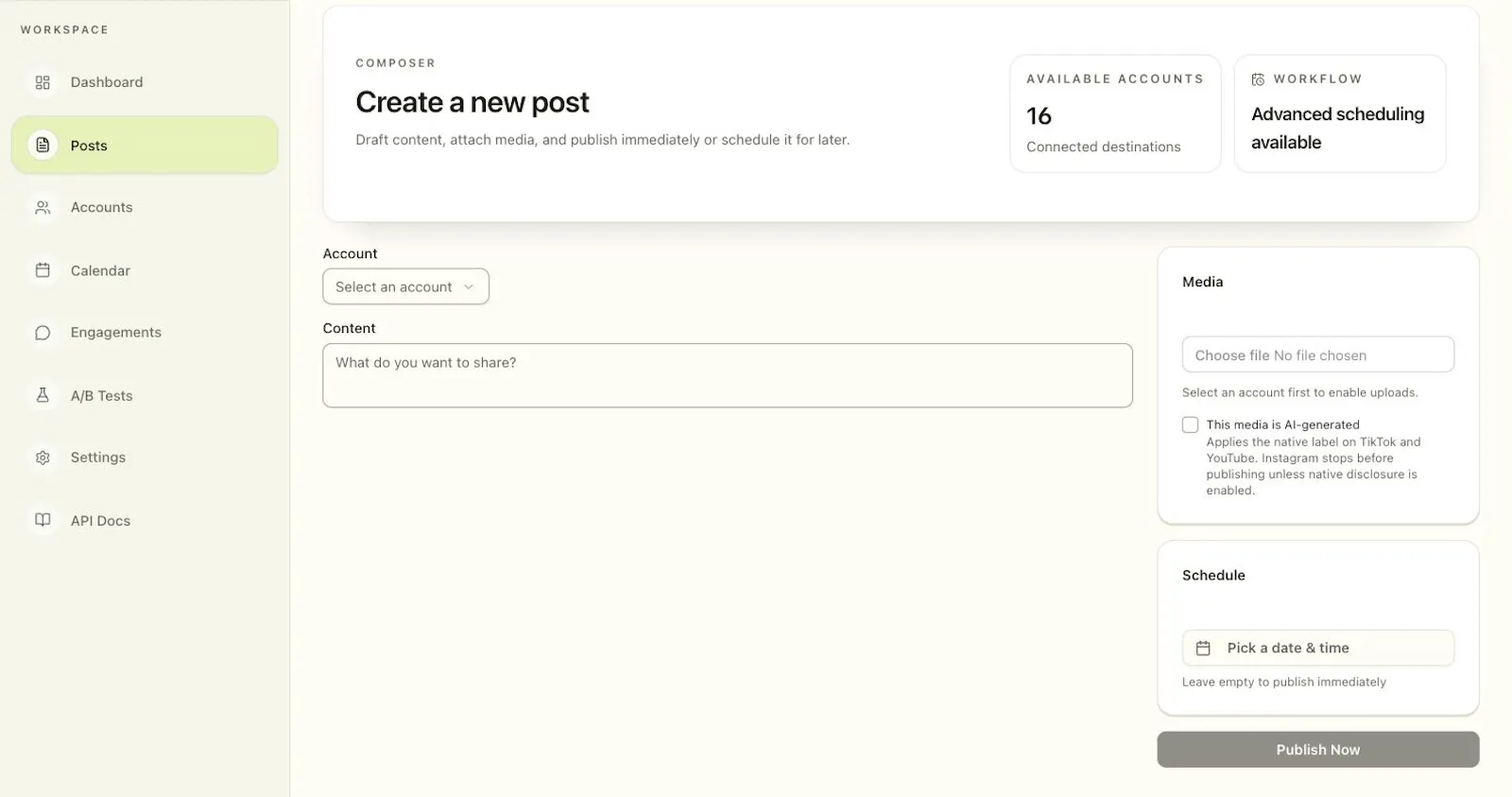This screenshot has width=1512, height=797.
Task: Click the API Docs book icon
Action: coord(43,520)
